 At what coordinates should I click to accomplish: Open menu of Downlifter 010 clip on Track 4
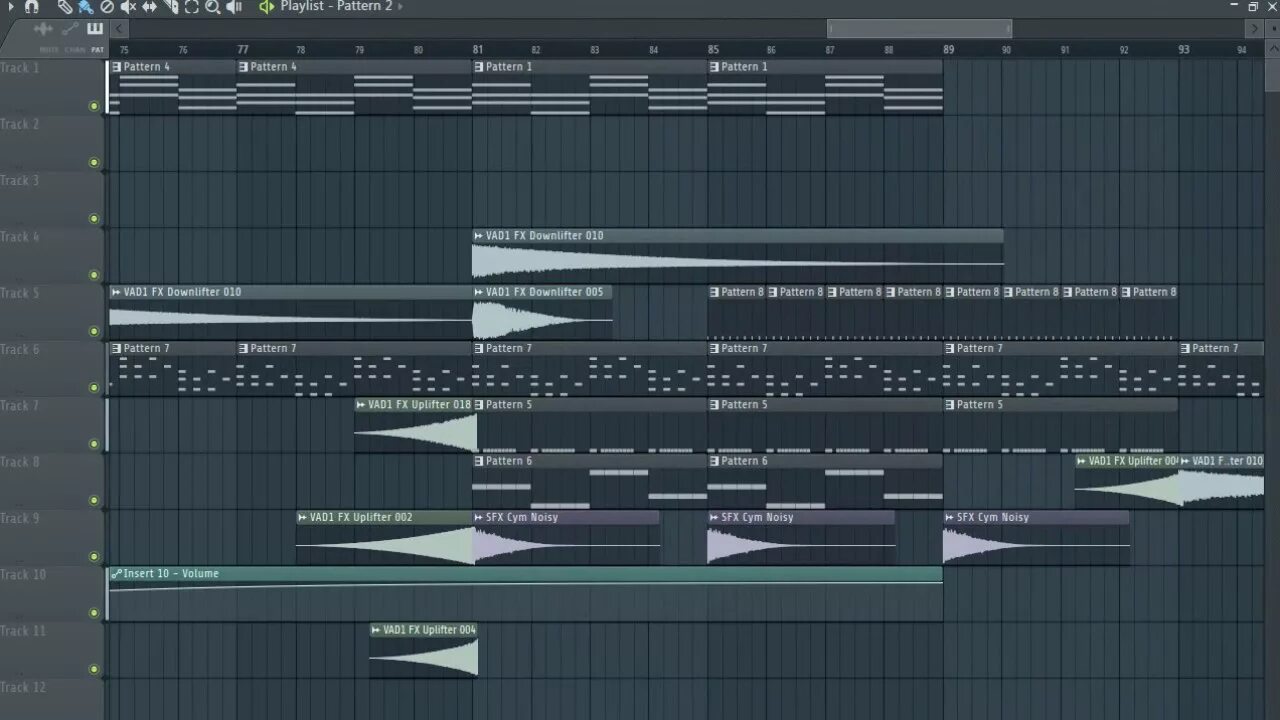tap(479, 236)
